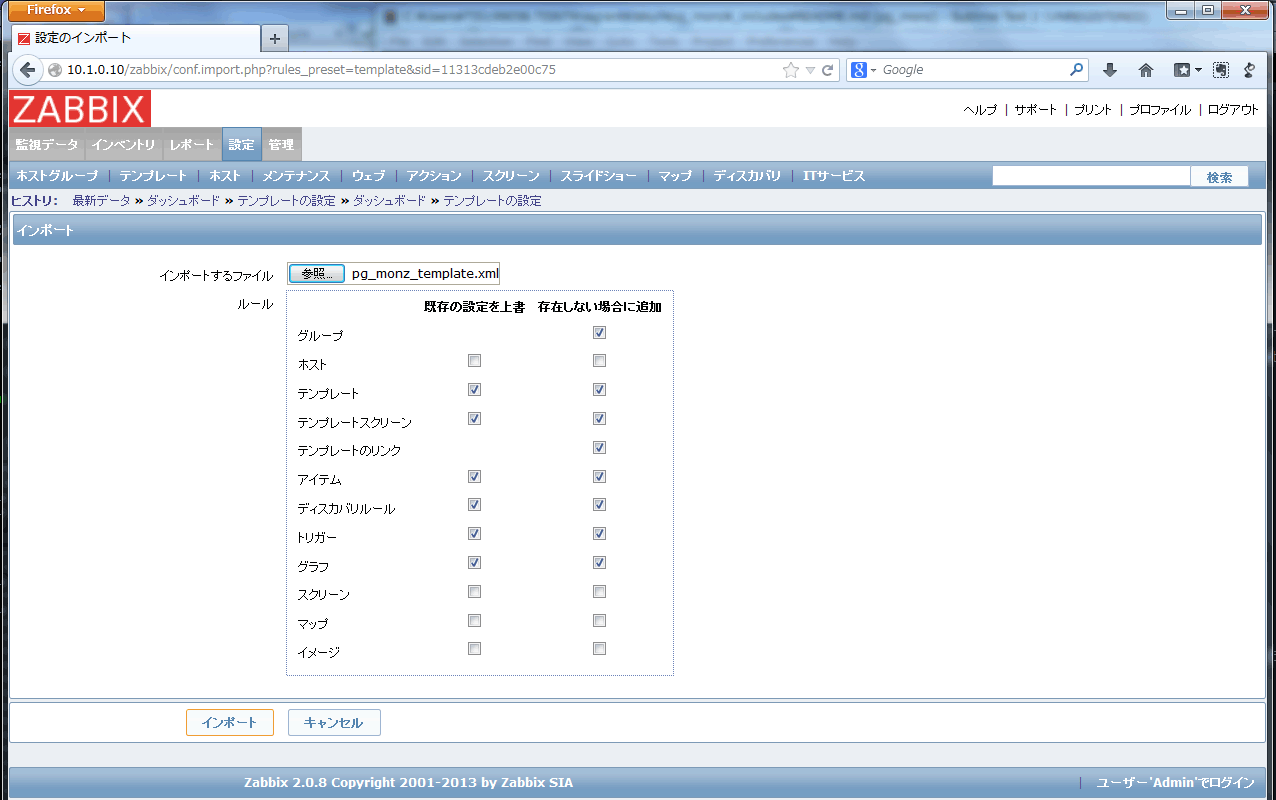Go to browser home icon

pos(1146,70)
